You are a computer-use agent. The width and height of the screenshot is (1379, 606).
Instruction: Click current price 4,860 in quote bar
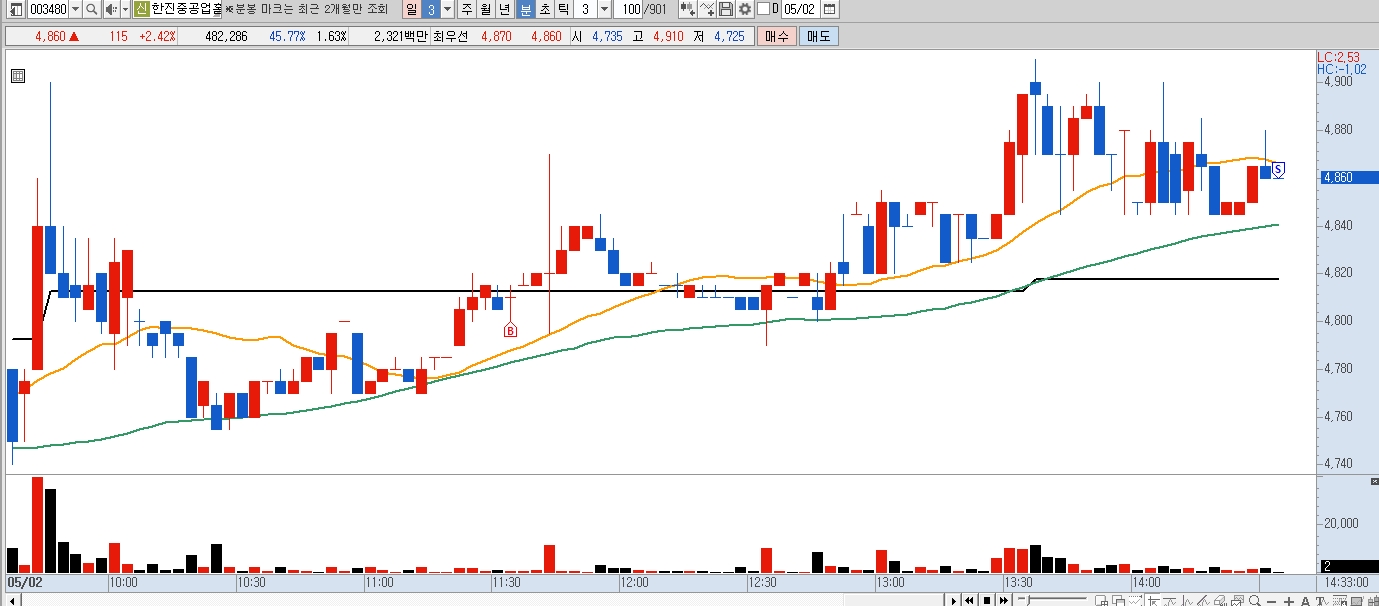49,36
